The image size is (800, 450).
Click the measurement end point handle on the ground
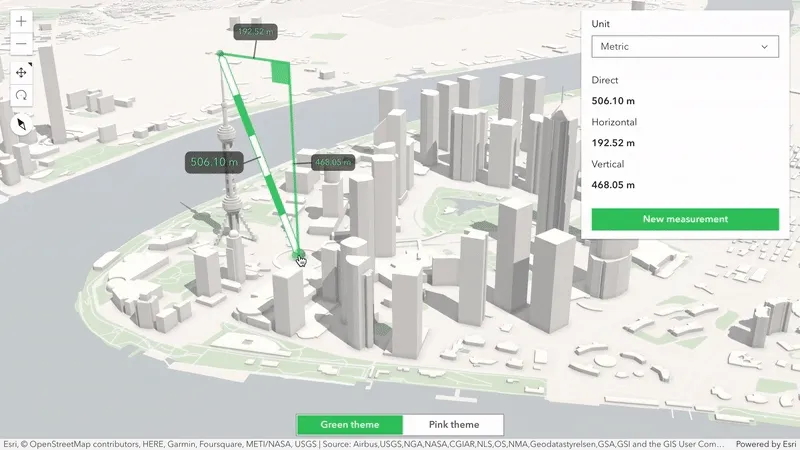[298, 258]
